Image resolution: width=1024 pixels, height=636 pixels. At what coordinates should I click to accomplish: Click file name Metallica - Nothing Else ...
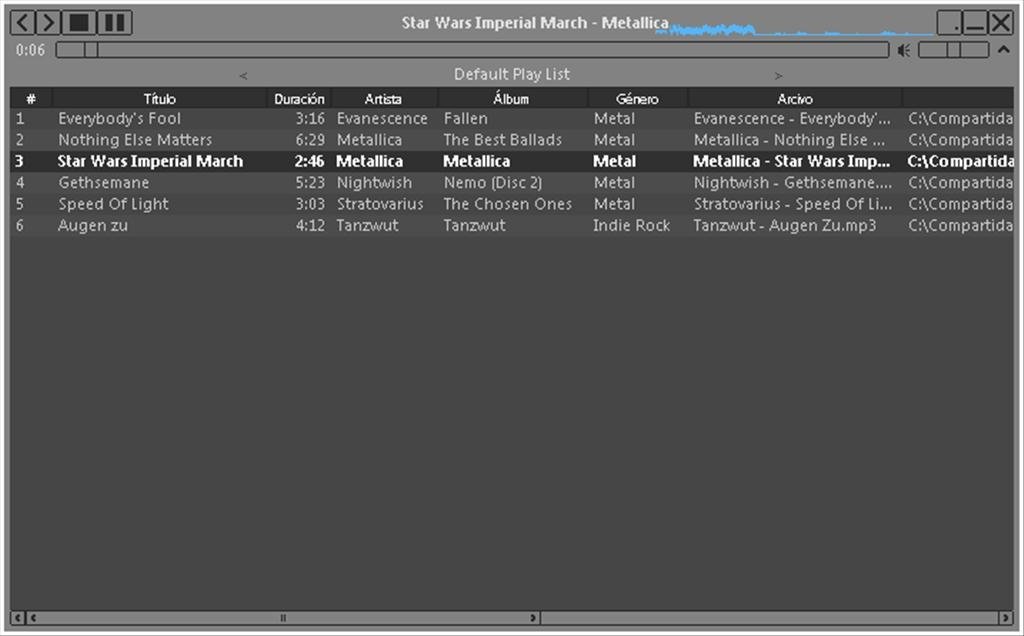(790, 140)
